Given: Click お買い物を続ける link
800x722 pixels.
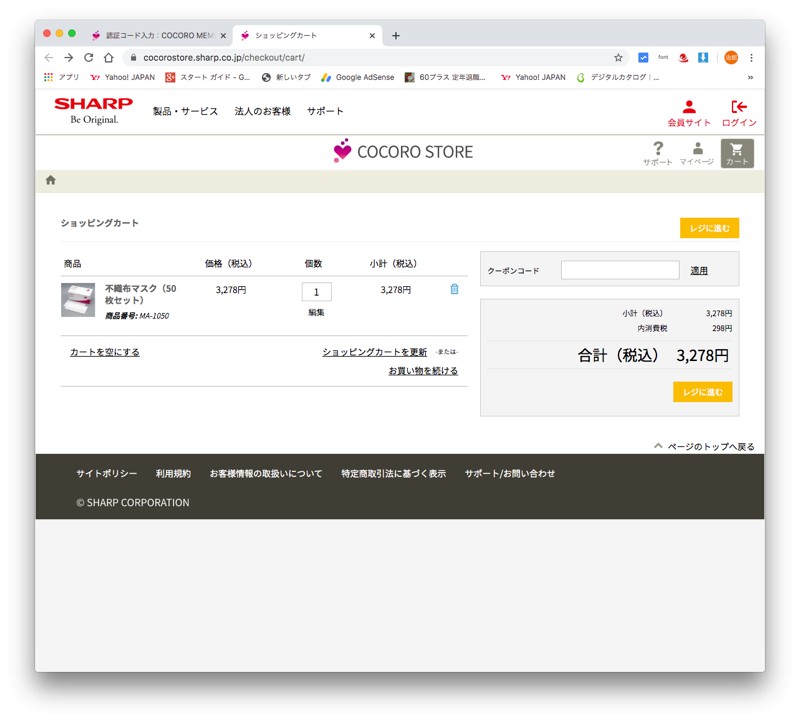Looking at the screenshot, I should (x=423, y=371).
